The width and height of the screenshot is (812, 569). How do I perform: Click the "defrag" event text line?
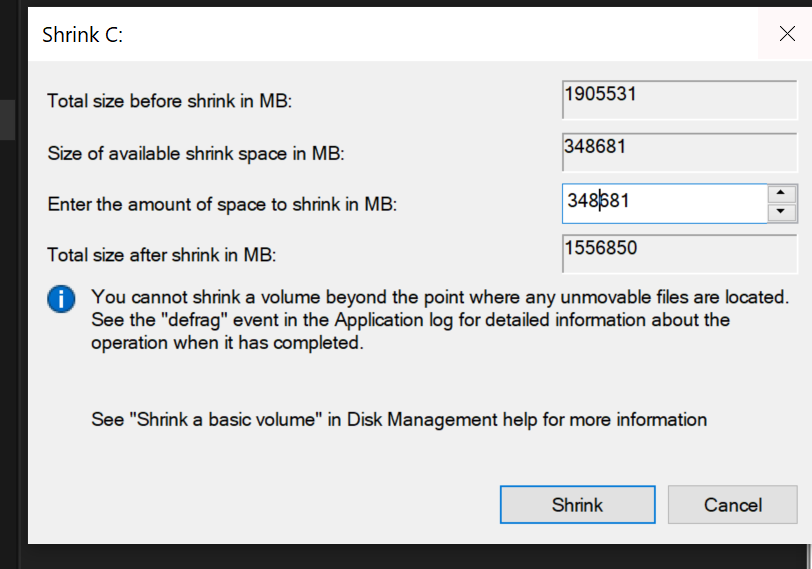tap(410, 320)
